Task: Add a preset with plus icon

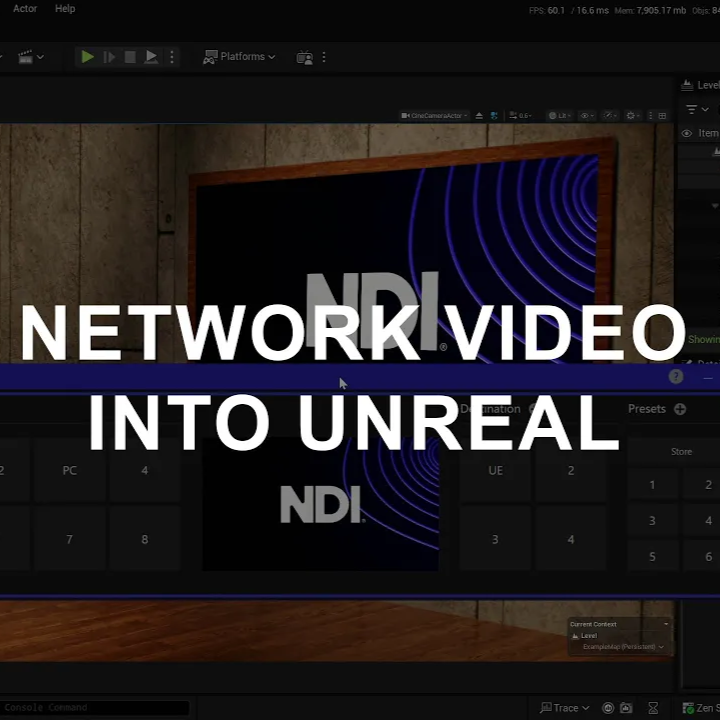Action: click(680, 409)
